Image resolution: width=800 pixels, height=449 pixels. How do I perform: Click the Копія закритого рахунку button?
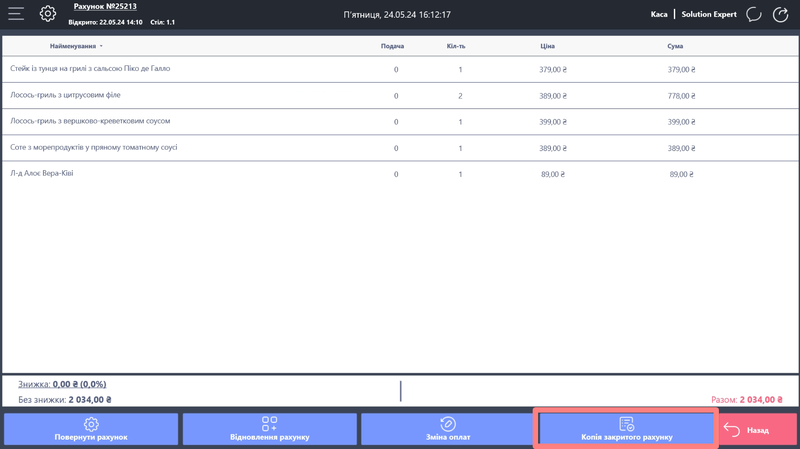click(x=626, y=429)
